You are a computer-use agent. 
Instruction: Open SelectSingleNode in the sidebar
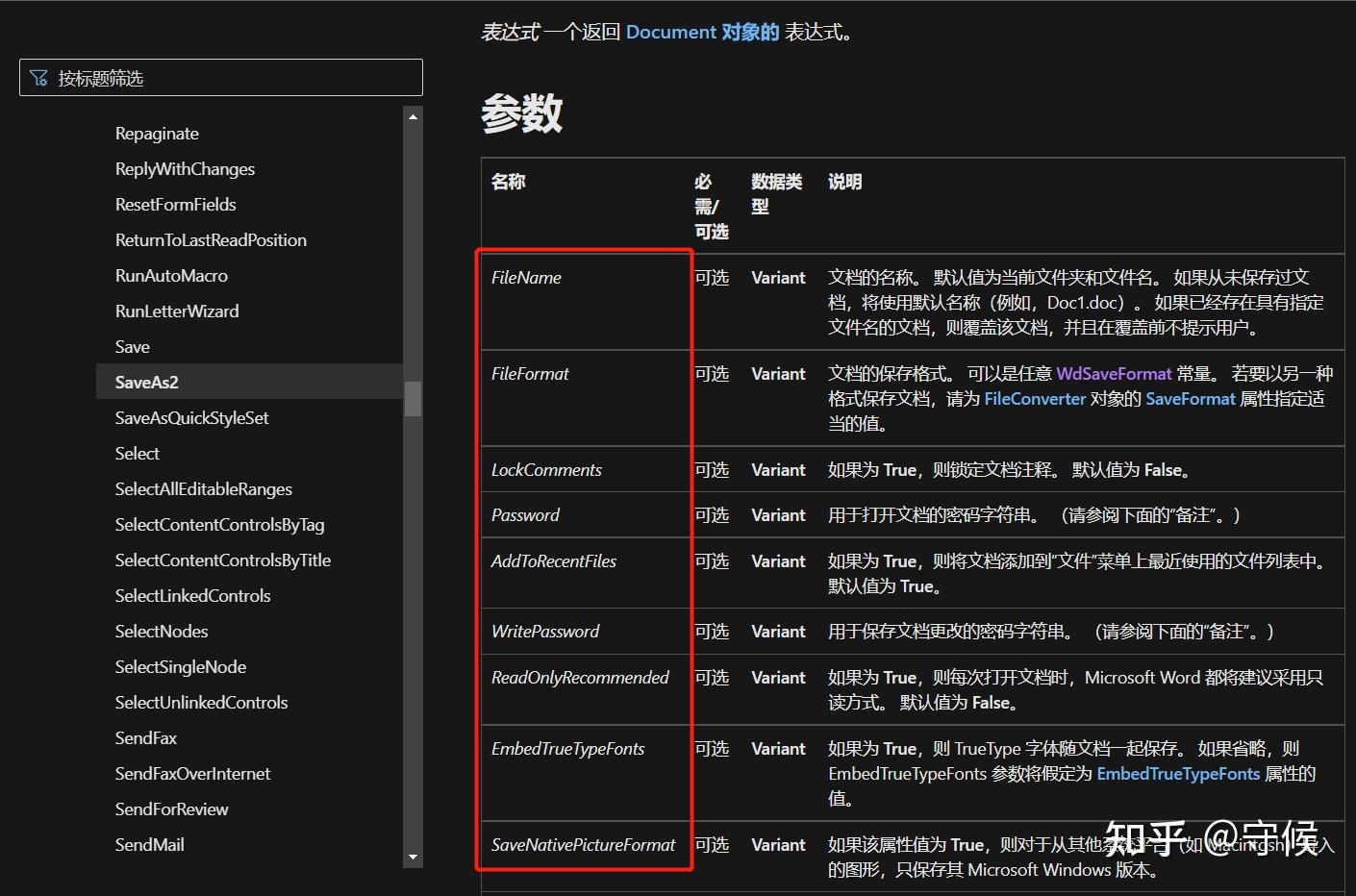pyautogui.click(x=181, y=667)
